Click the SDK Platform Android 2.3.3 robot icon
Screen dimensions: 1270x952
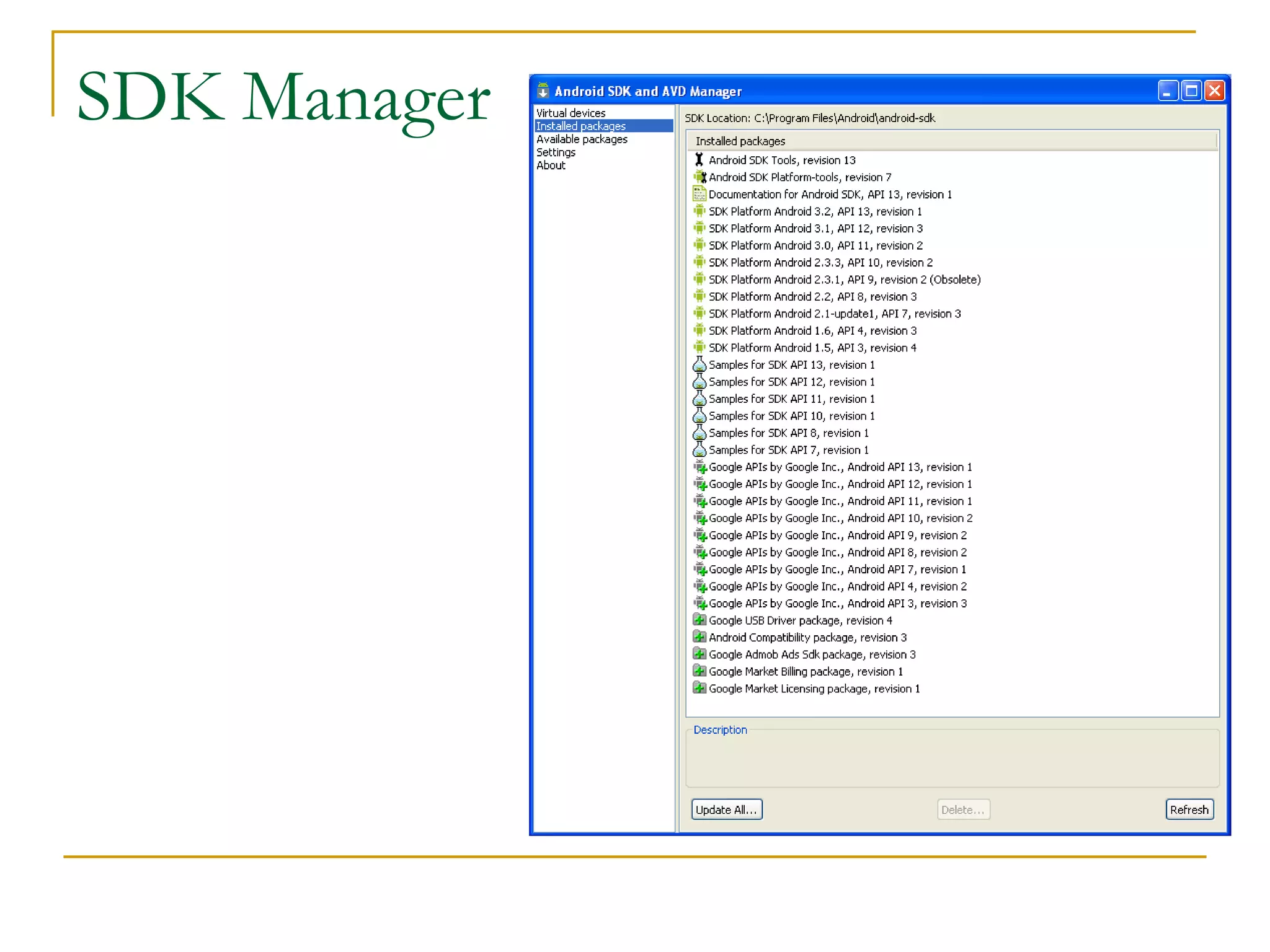pyautogui.click(x=699, y=262)
